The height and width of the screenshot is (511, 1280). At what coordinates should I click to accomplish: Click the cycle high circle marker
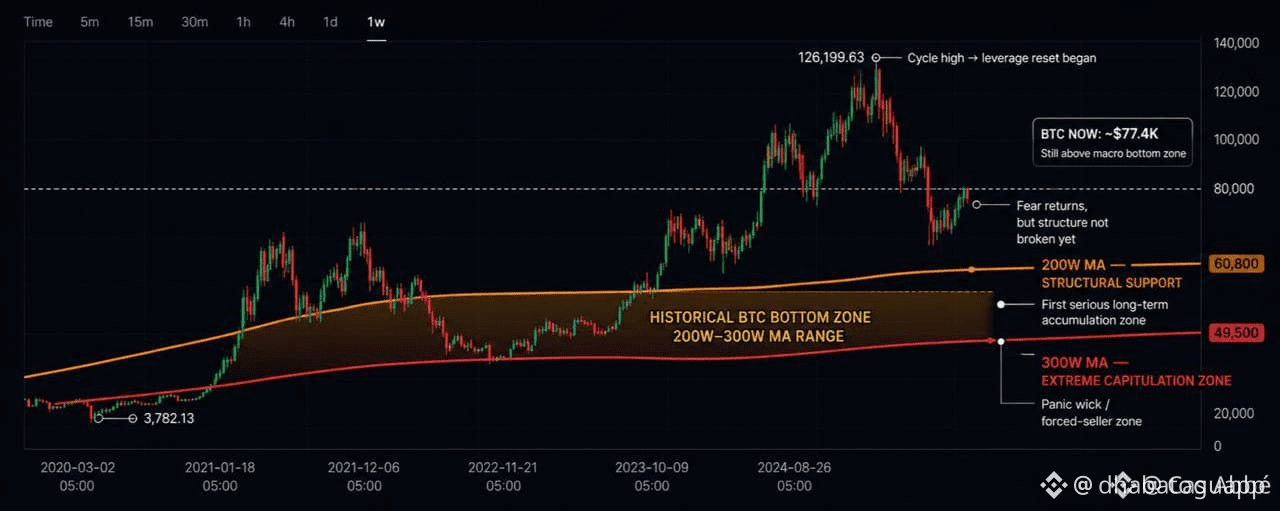877,58
